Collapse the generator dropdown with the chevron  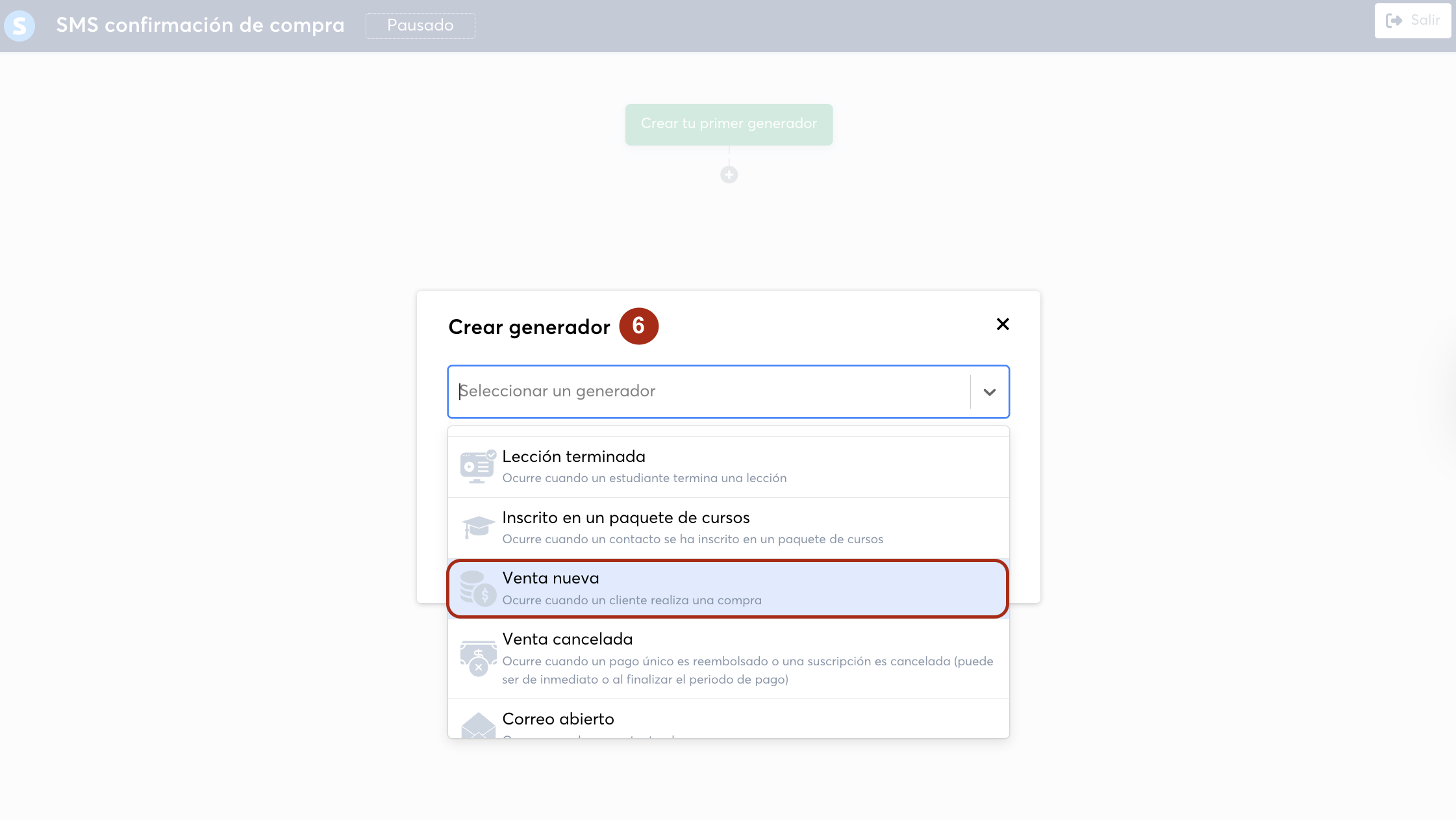[989, 392]
